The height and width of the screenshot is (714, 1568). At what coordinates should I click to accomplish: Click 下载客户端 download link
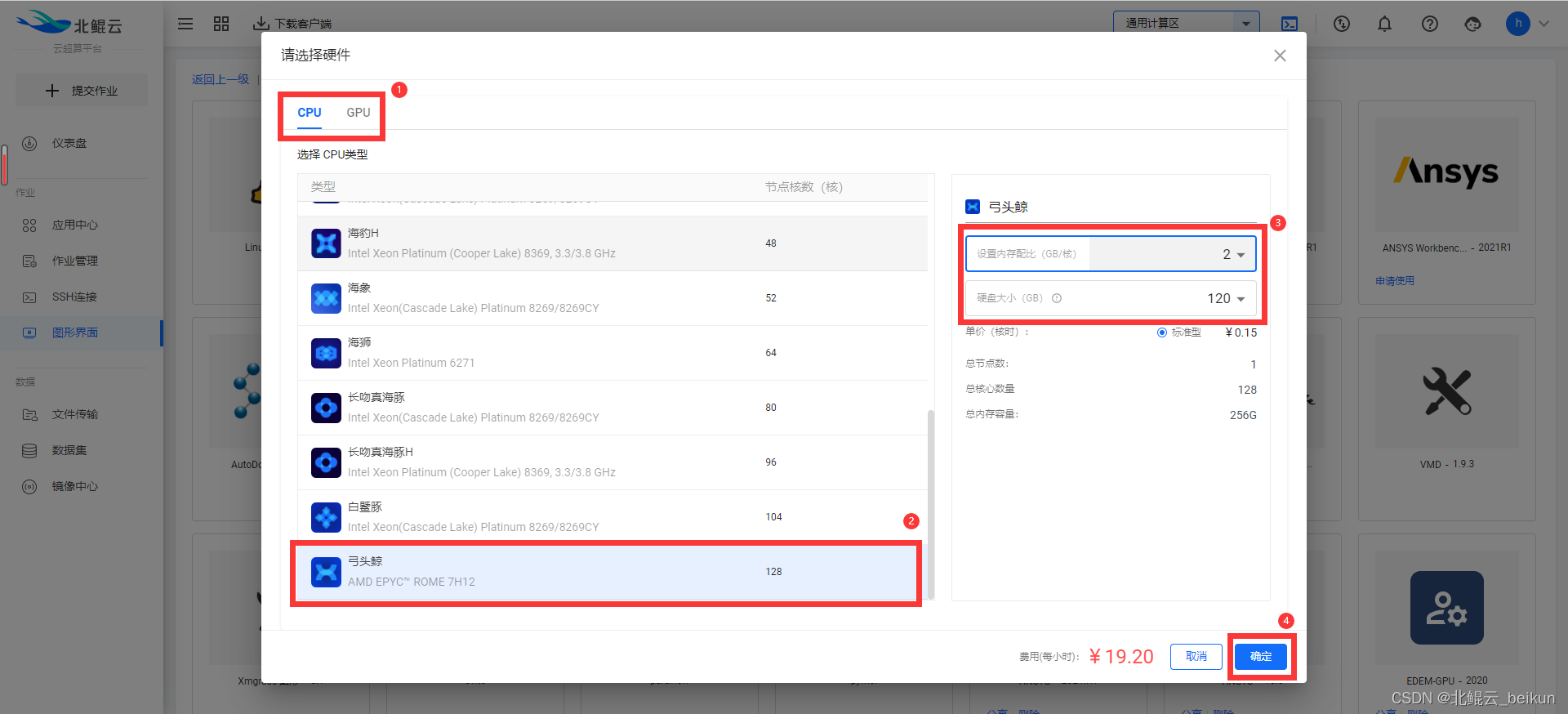pos(292,24)
